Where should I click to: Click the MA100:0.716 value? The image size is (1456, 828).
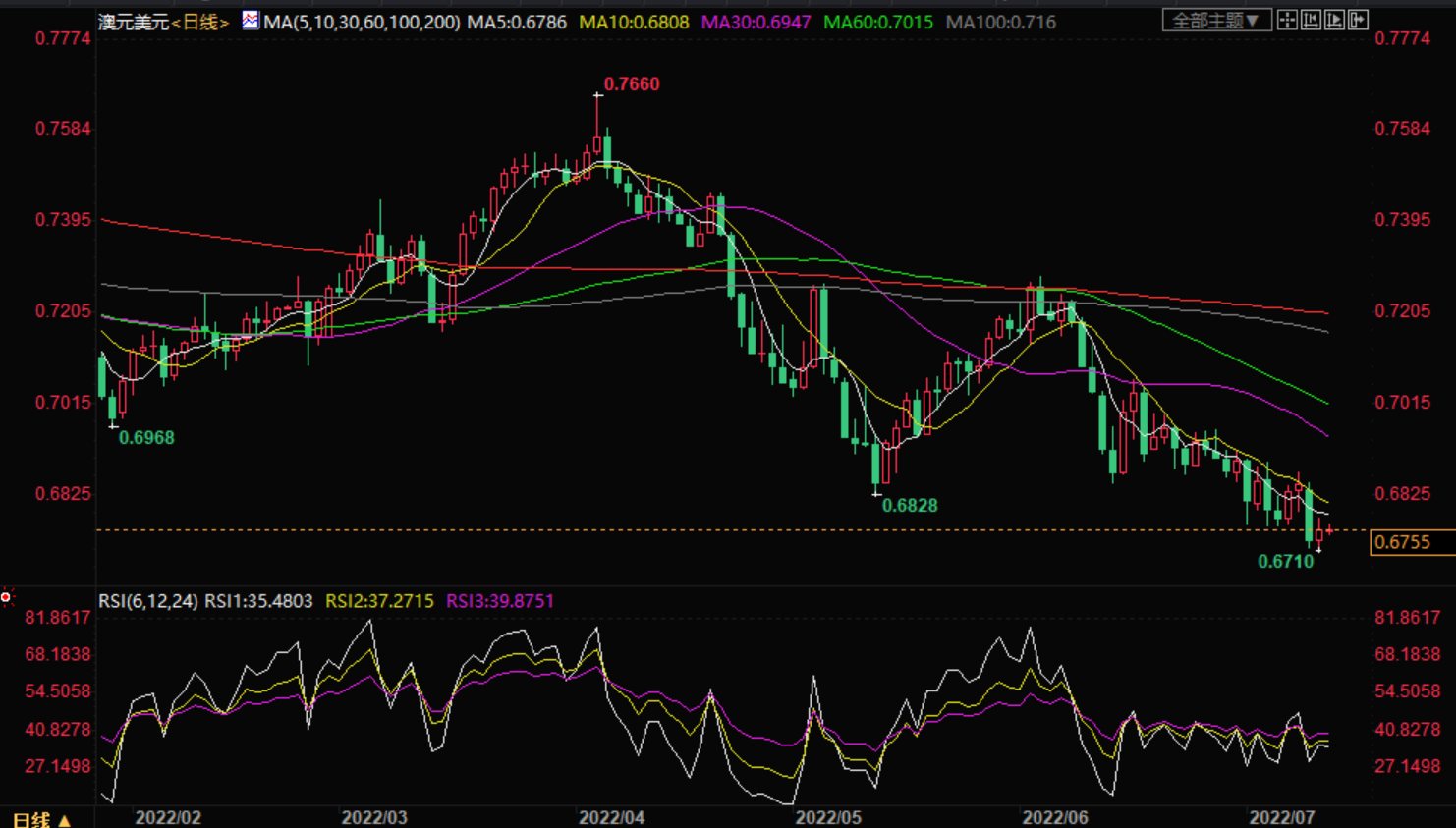[x=1001, y=22]
